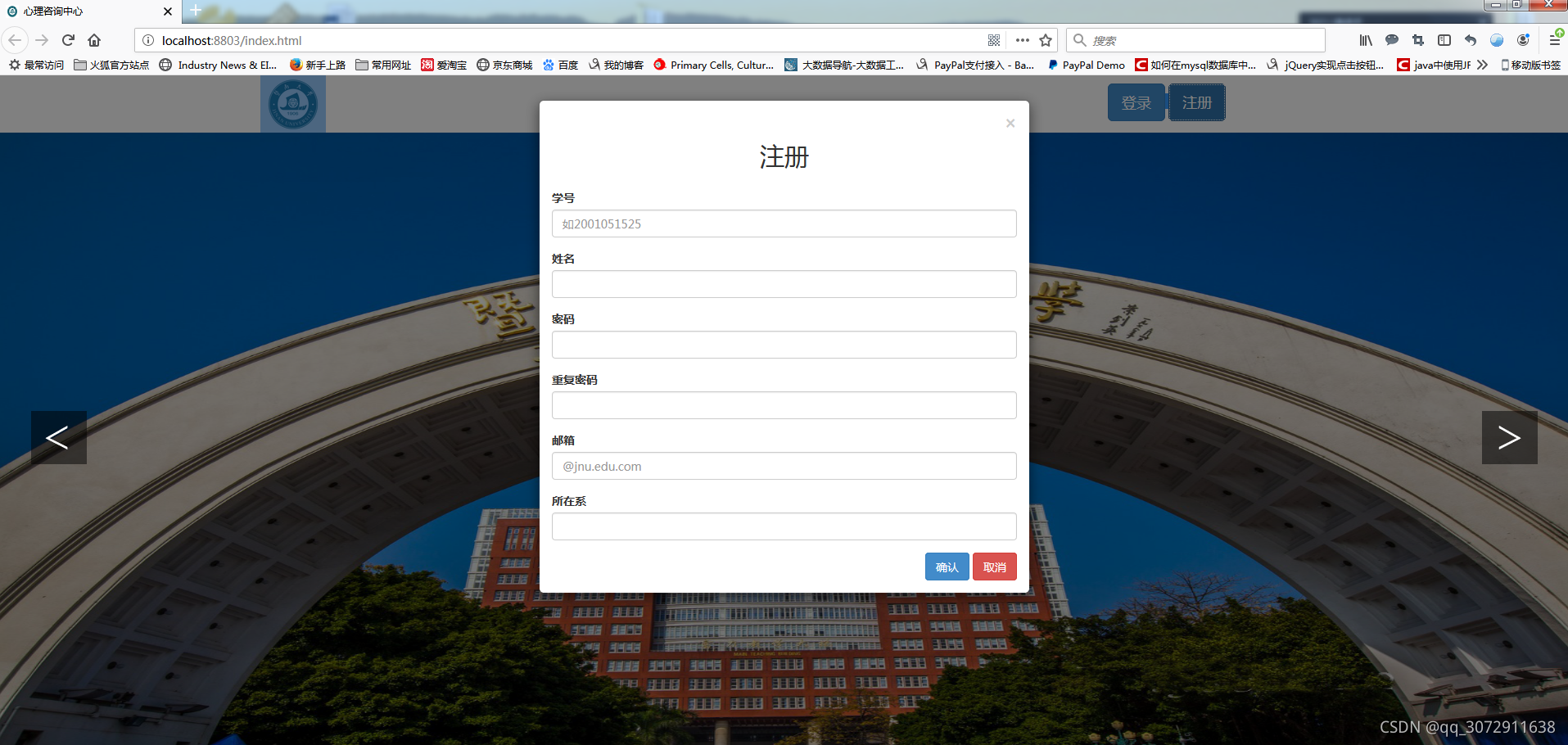This screenshot has height=745, width=1568.
Task: Open the Primary Cells, Cultur... bookmark
Action: [714, 65]
